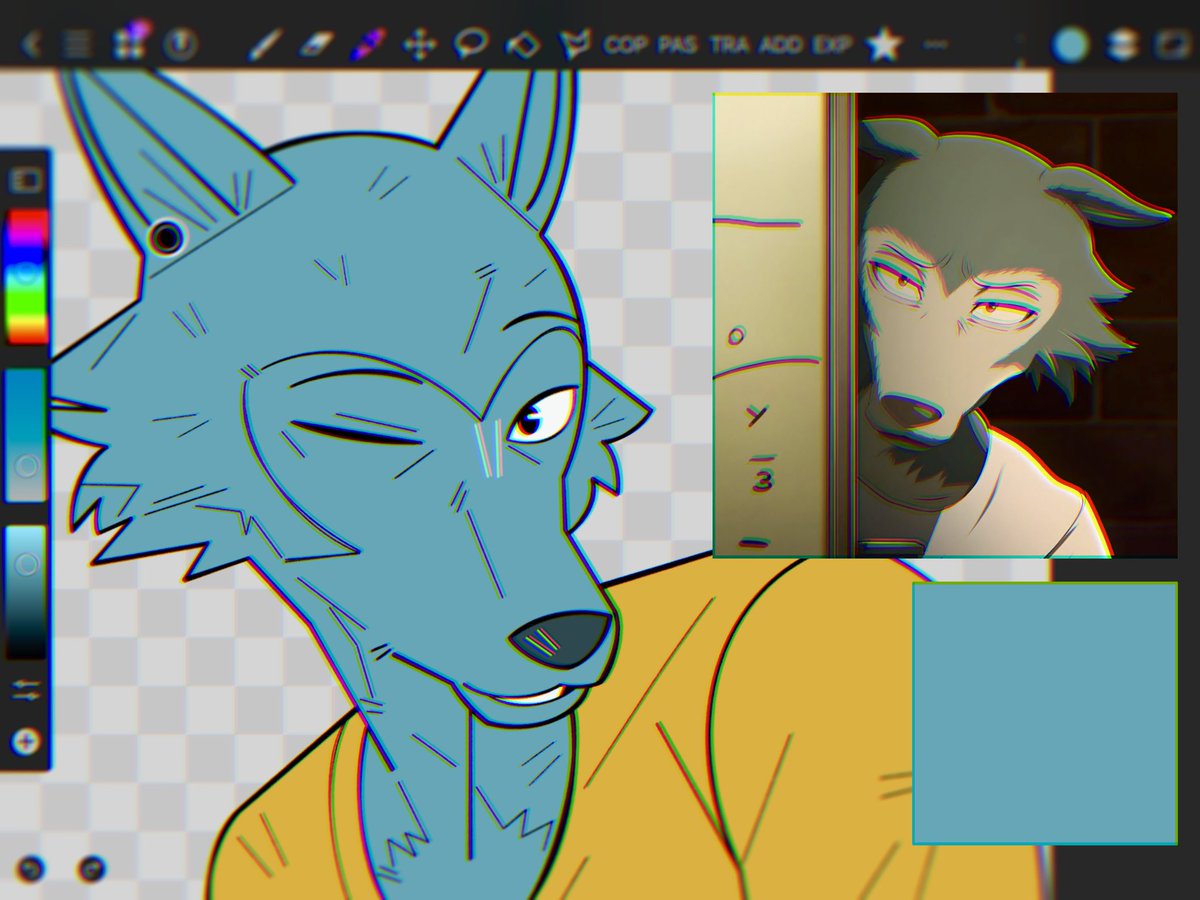1200x900 pixels.
Task: Click the plus button below the sidebar sliders
Action: coord(26,742)
